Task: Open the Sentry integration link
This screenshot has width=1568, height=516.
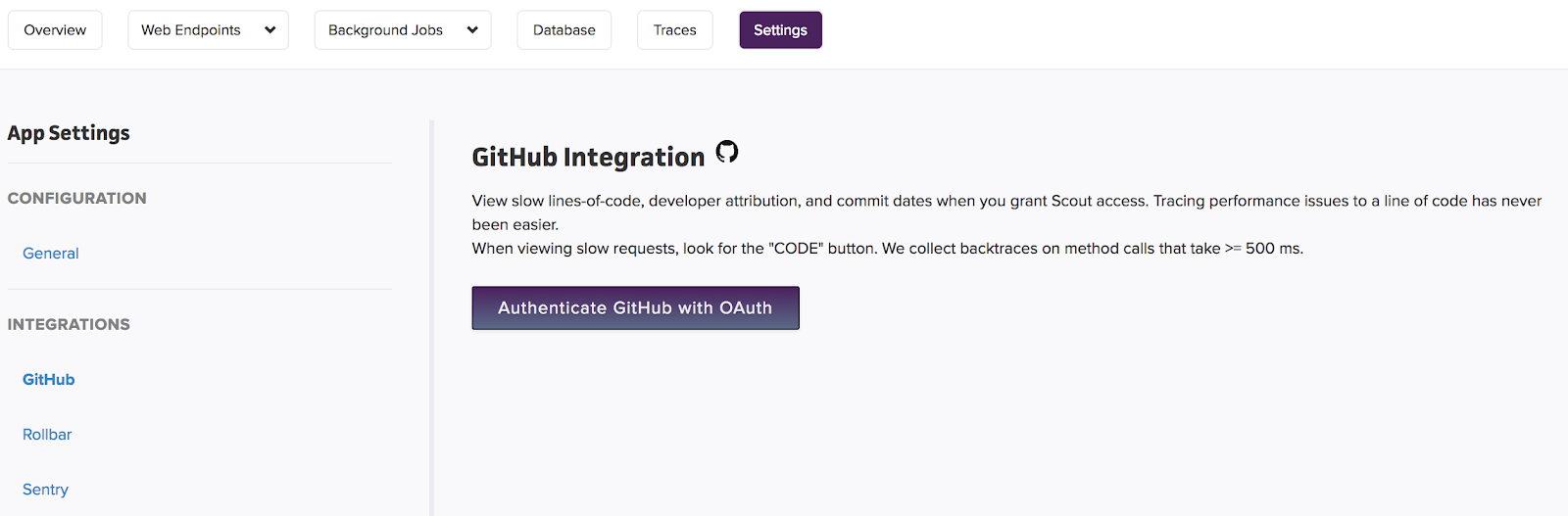Action: pyautogui.click(x=45, y=490)
